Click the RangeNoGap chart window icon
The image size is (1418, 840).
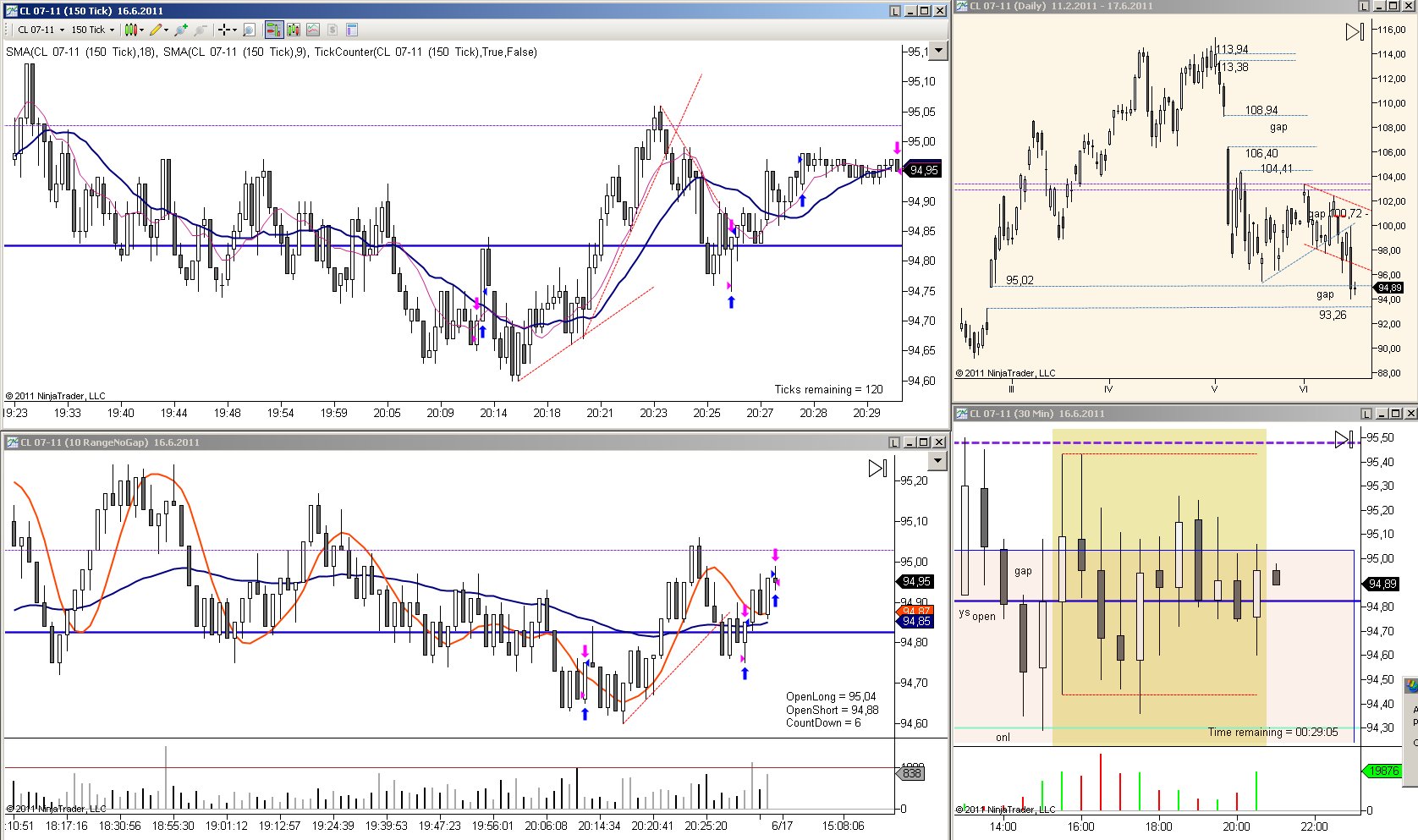[x=11, y=442]
